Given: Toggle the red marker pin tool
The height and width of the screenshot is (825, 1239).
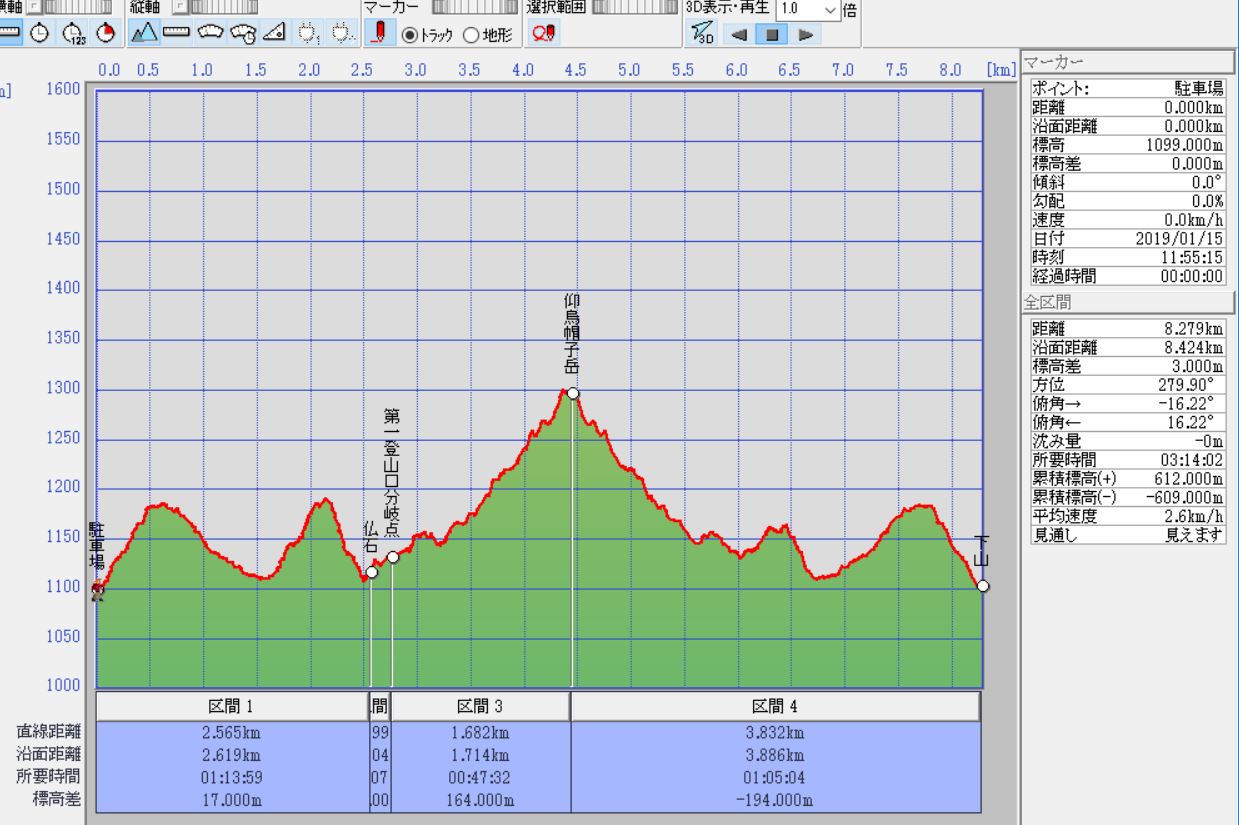Looking at the screenshot, I should (x=381, y=32).
